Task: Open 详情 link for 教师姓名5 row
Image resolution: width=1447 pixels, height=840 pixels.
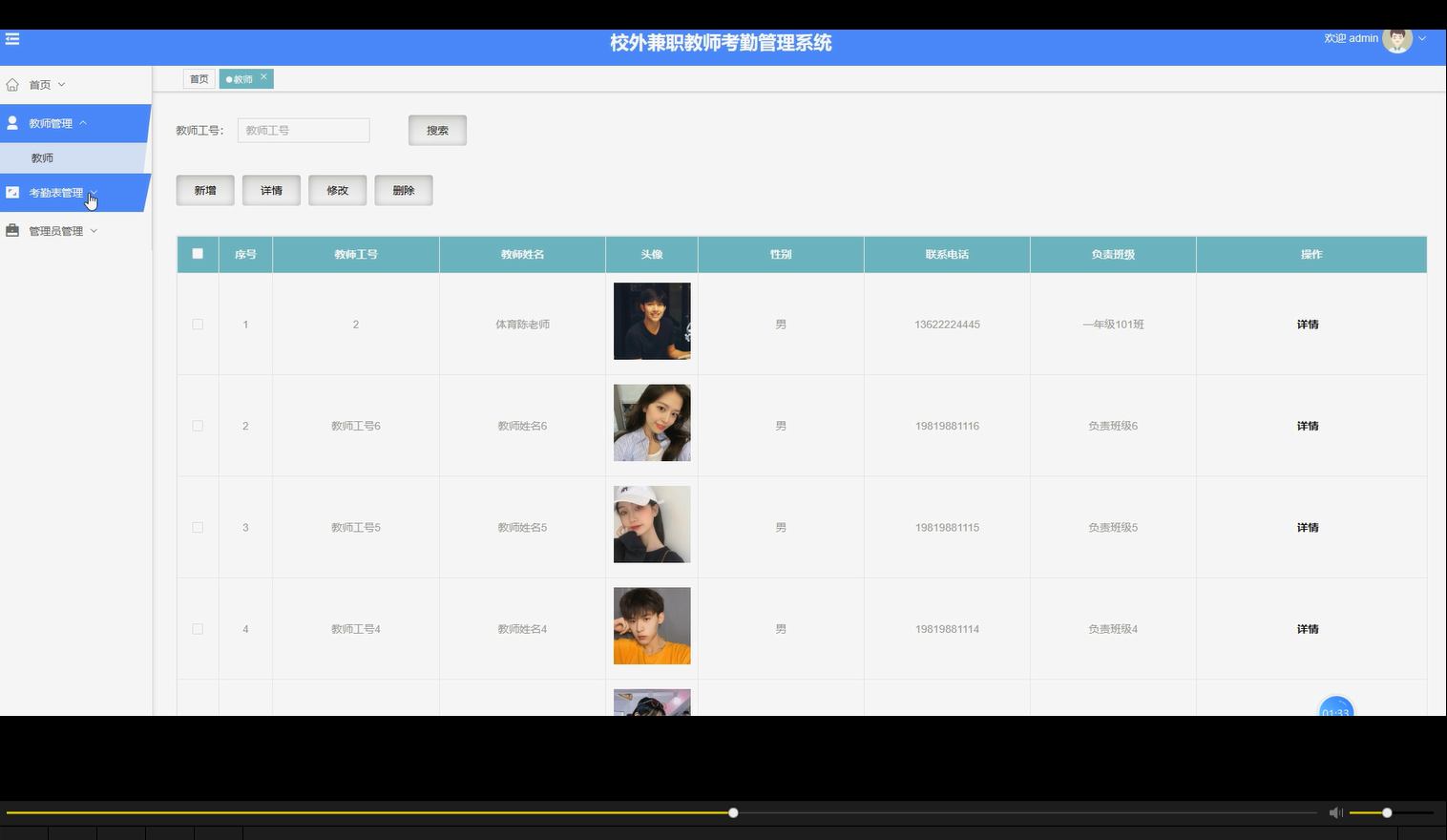Action: coord(1308,527)
